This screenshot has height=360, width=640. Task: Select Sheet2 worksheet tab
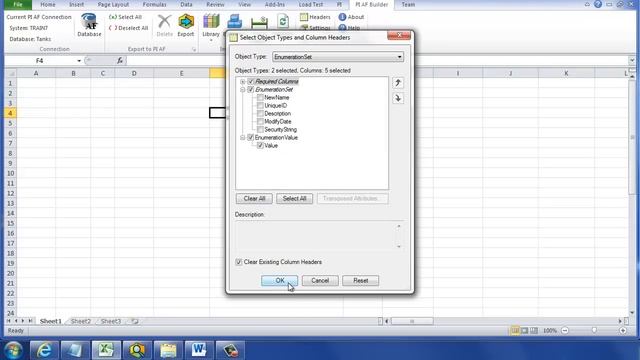click(81, 321)
